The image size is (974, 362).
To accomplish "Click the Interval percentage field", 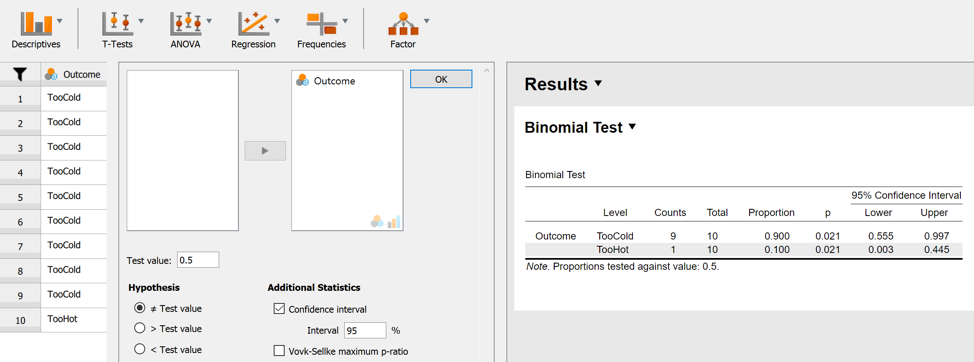I will tap(365, 330).
